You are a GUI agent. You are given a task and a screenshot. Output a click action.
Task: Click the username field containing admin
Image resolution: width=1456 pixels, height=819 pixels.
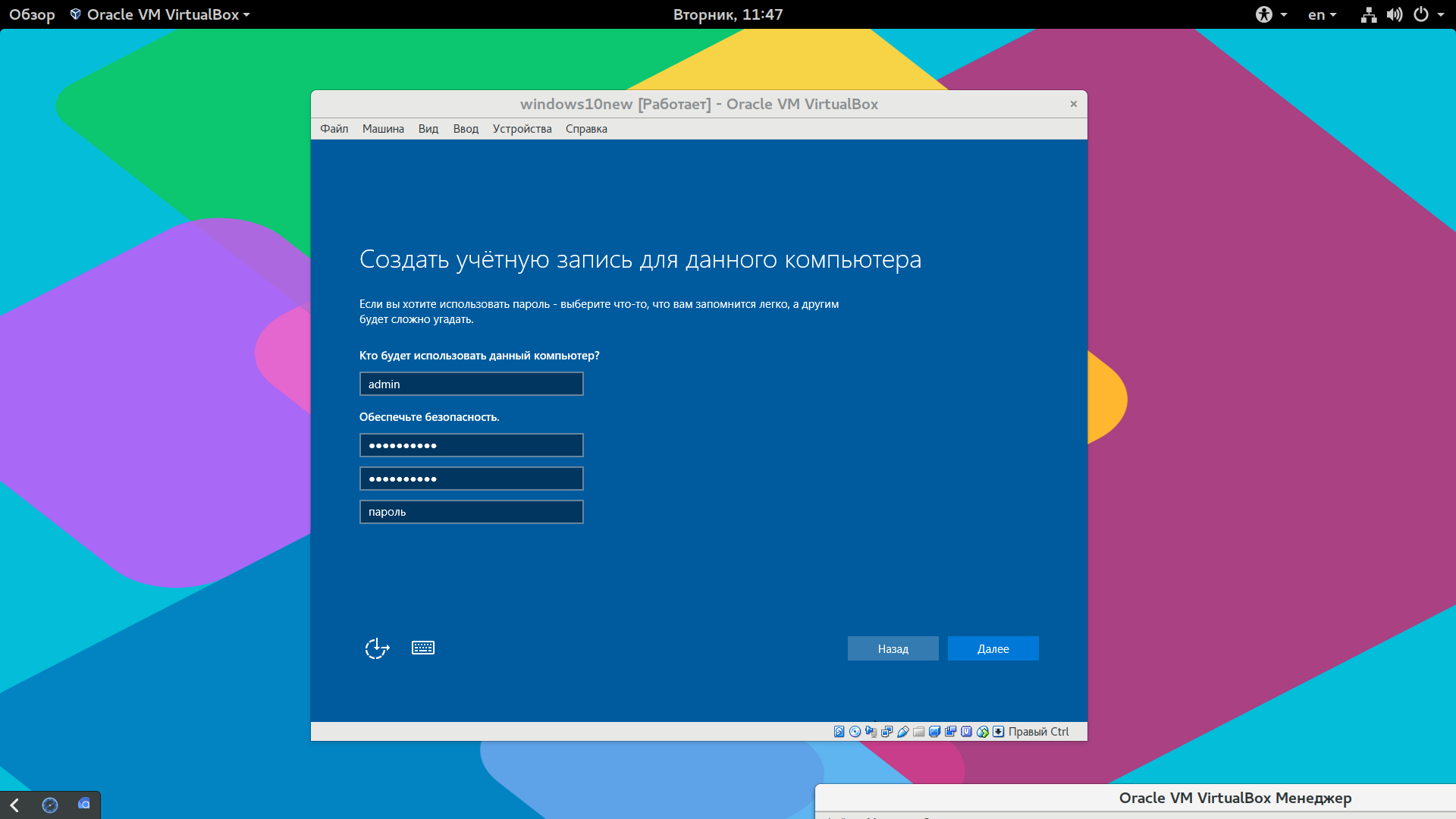[x=472, y=384]
